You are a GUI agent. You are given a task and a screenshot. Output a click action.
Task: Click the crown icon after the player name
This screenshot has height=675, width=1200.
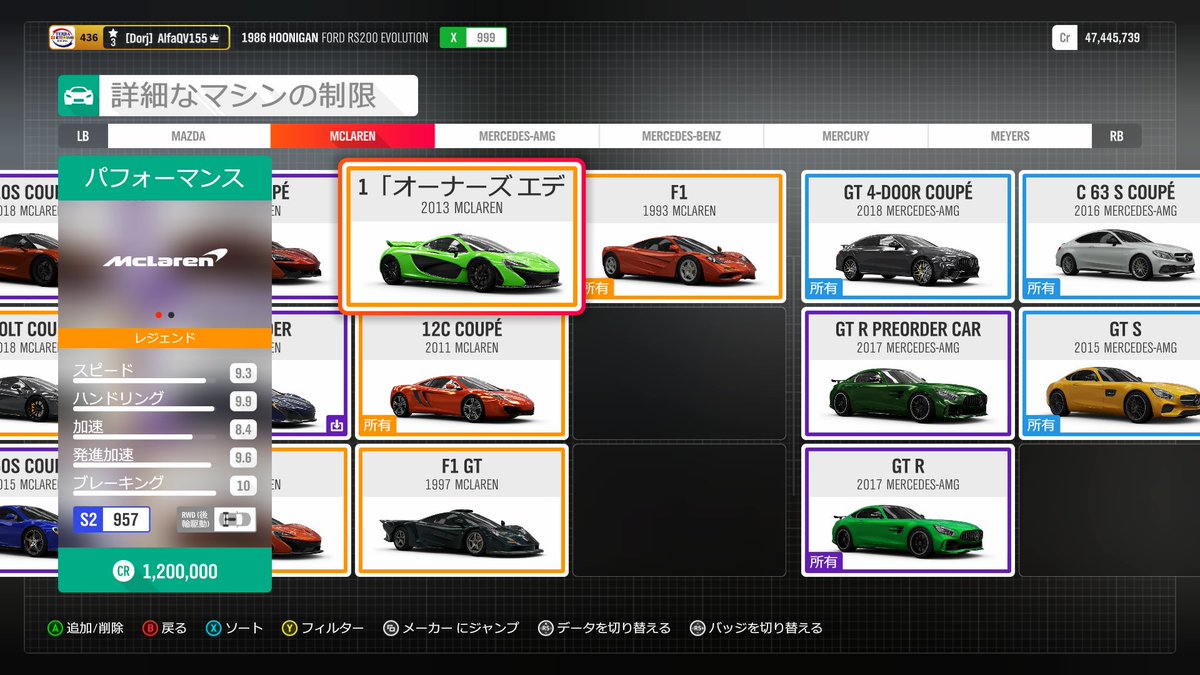[216, 38]
